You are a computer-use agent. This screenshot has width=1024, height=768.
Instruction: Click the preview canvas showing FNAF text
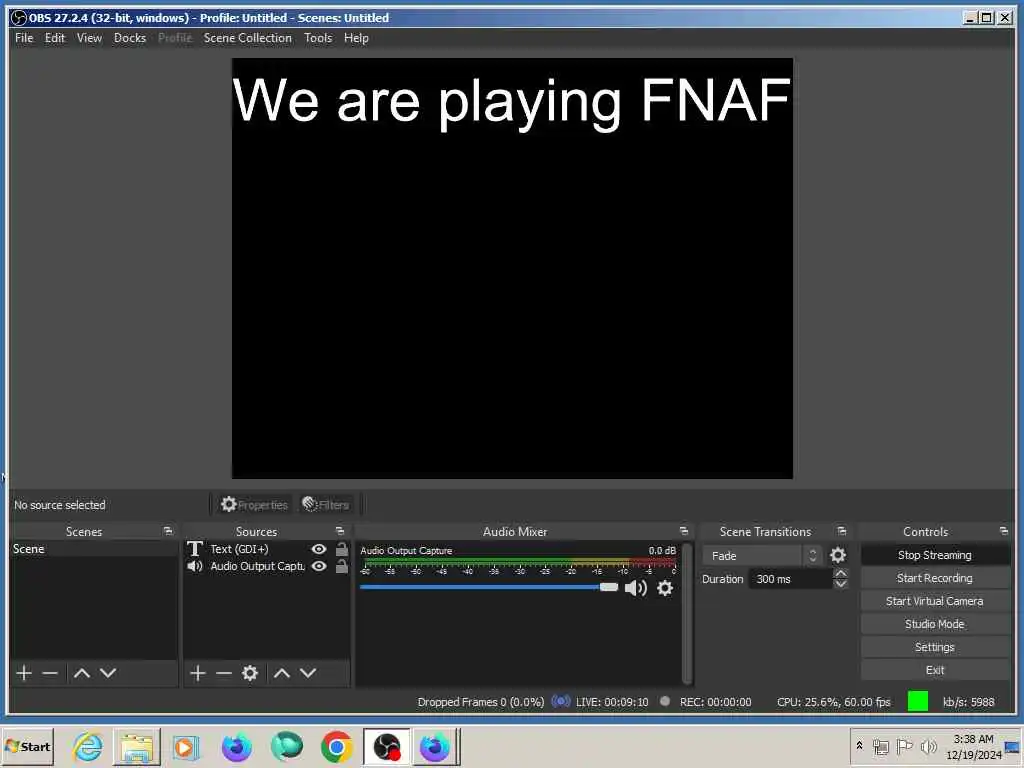[512, 268]
